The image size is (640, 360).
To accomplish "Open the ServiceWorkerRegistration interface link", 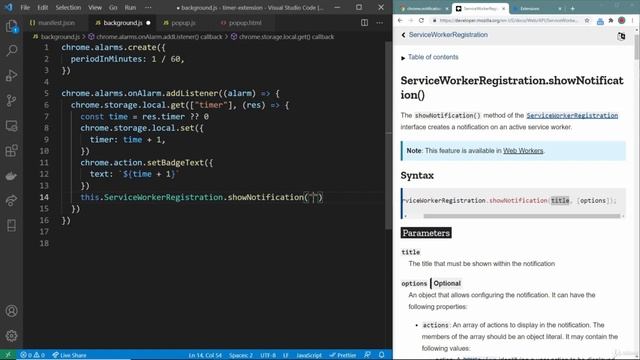I will [x=572, y=116].
